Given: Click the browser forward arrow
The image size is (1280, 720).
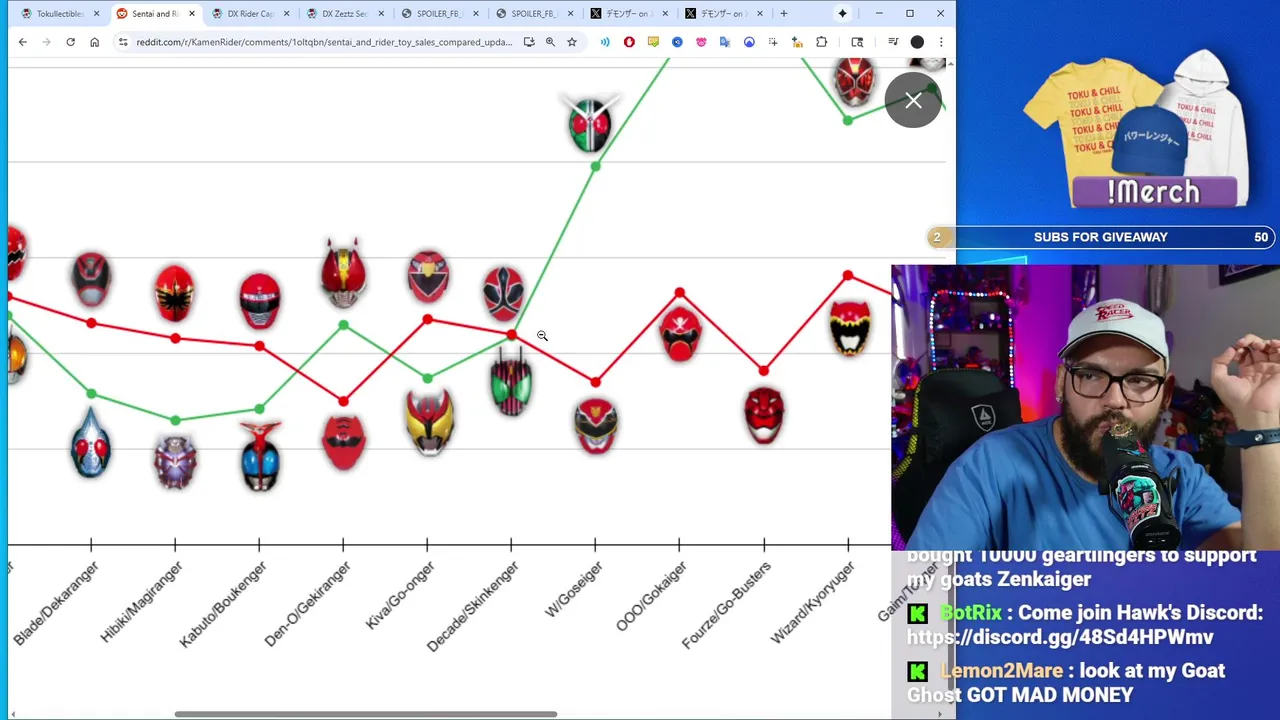Looking at the screenshot, I should [x=46, y=42].
